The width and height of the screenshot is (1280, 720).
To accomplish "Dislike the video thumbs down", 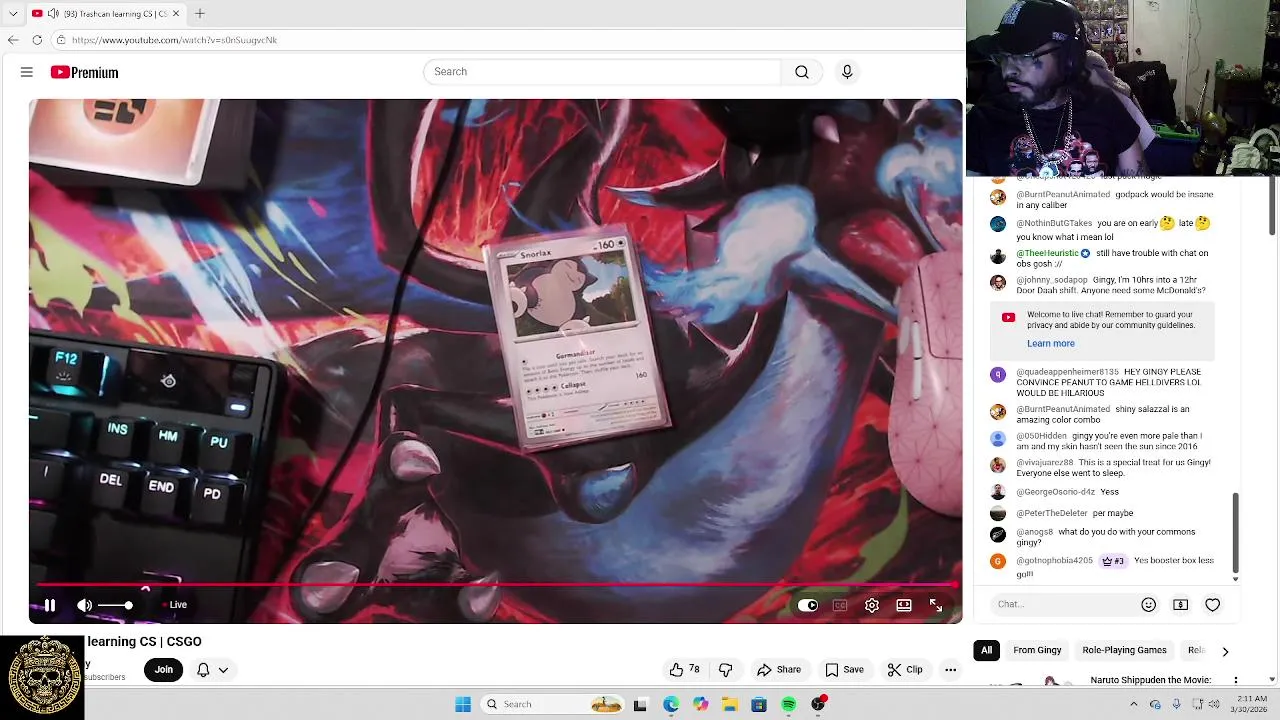I will click(726, 670).
